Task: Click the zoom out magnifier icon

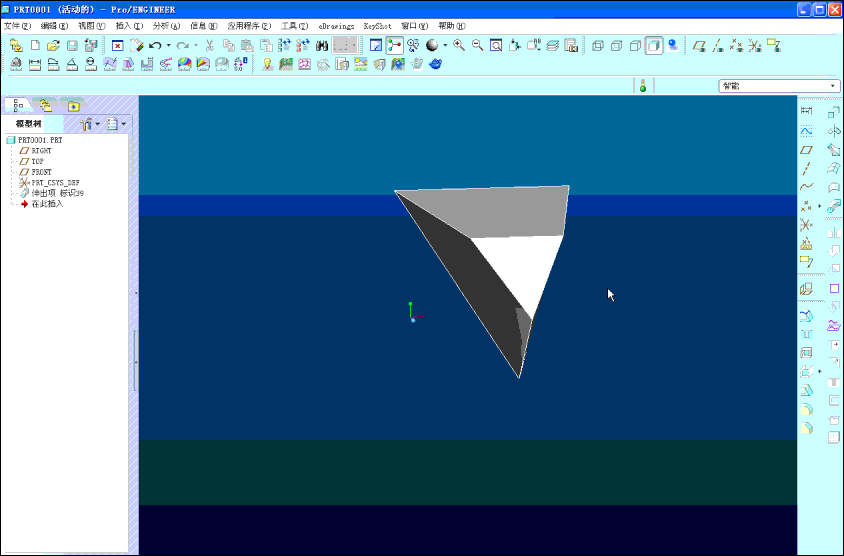Action: click(477, 45)
